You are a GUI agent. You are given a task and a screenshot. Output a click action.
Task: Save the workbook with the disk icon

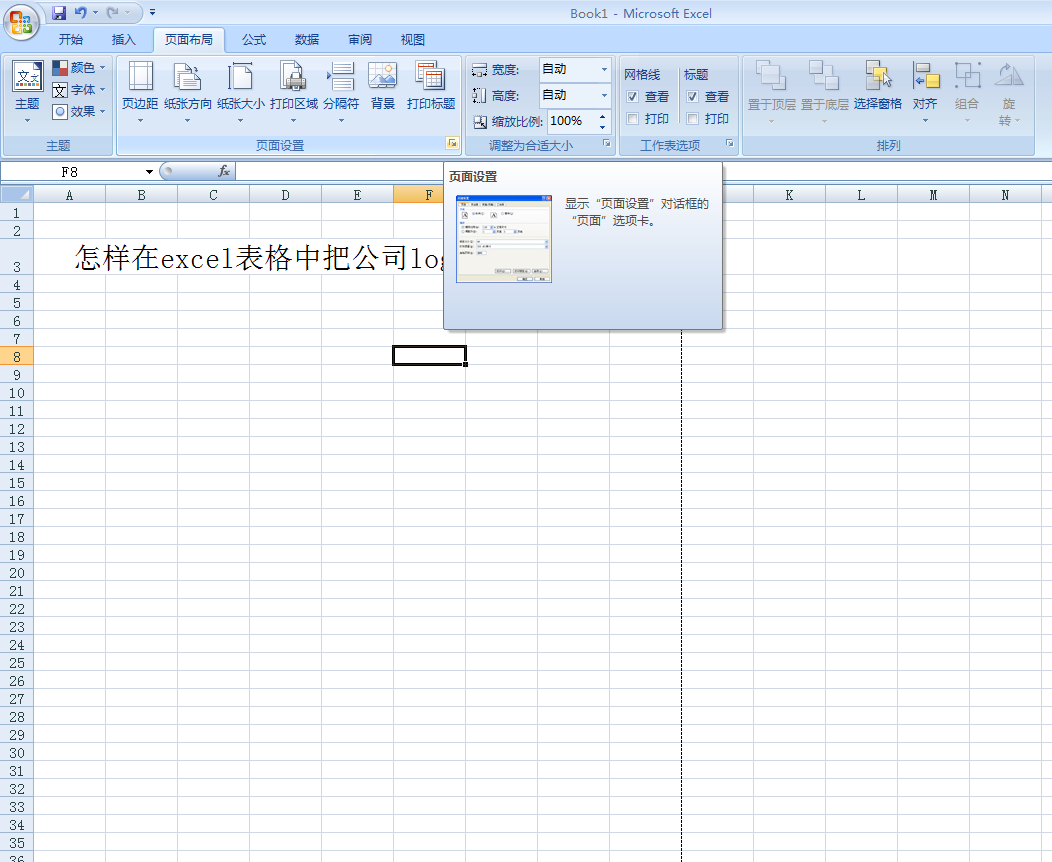[x=59, y=13]
